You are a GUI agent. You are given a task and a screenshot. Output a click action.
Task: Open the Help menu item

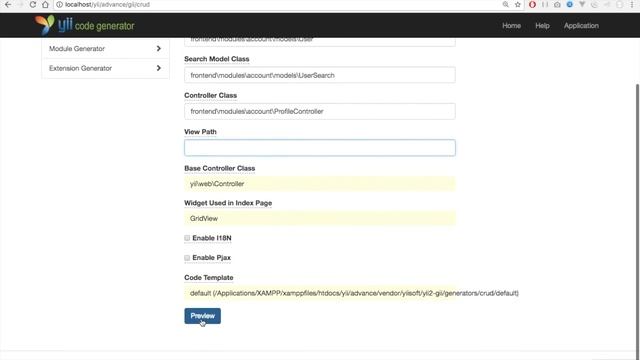coord(542,26)
